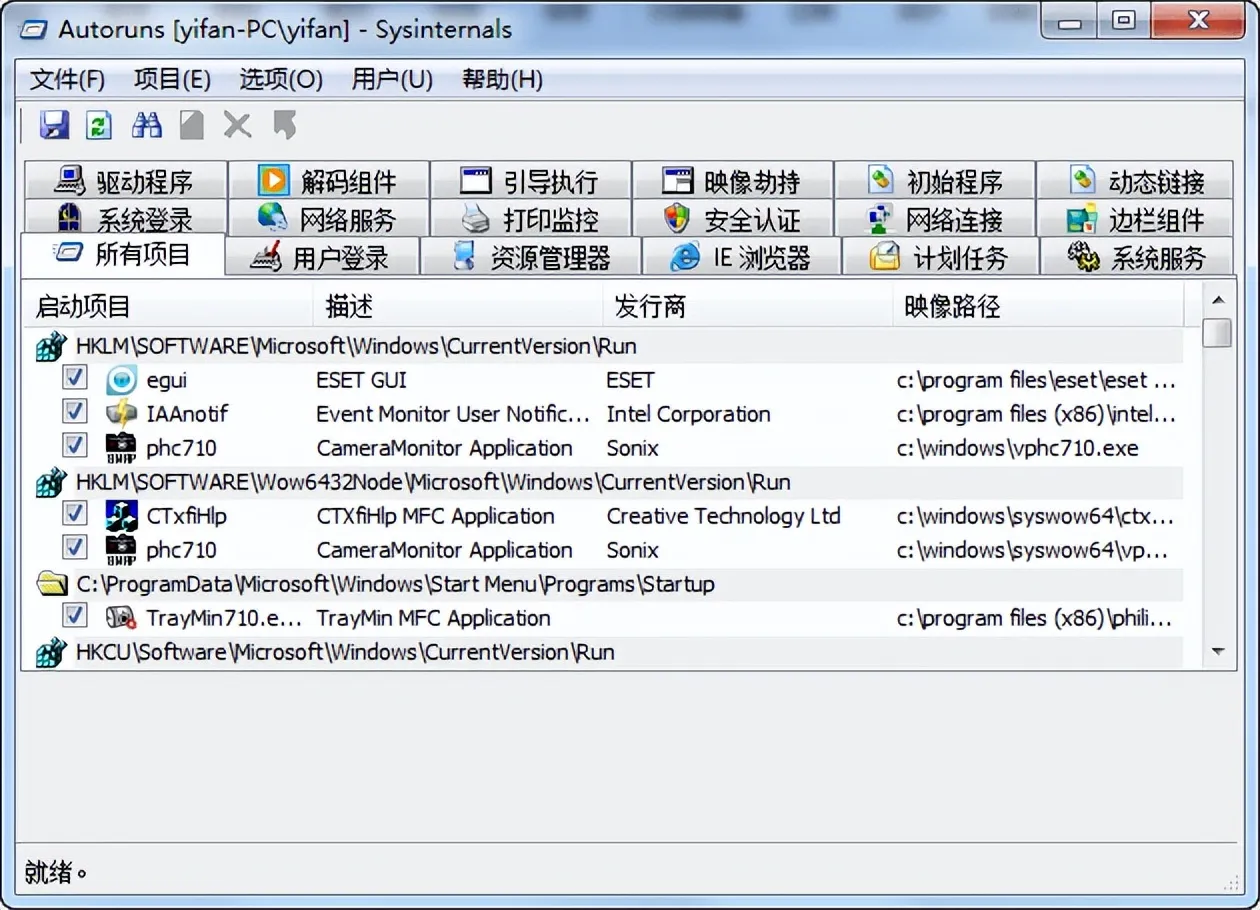The height and width of the screenshot is (910, 1260).
Task: Switch to the 映像劫持 tab
Action: pyautogui.click(x=733, y=181)
